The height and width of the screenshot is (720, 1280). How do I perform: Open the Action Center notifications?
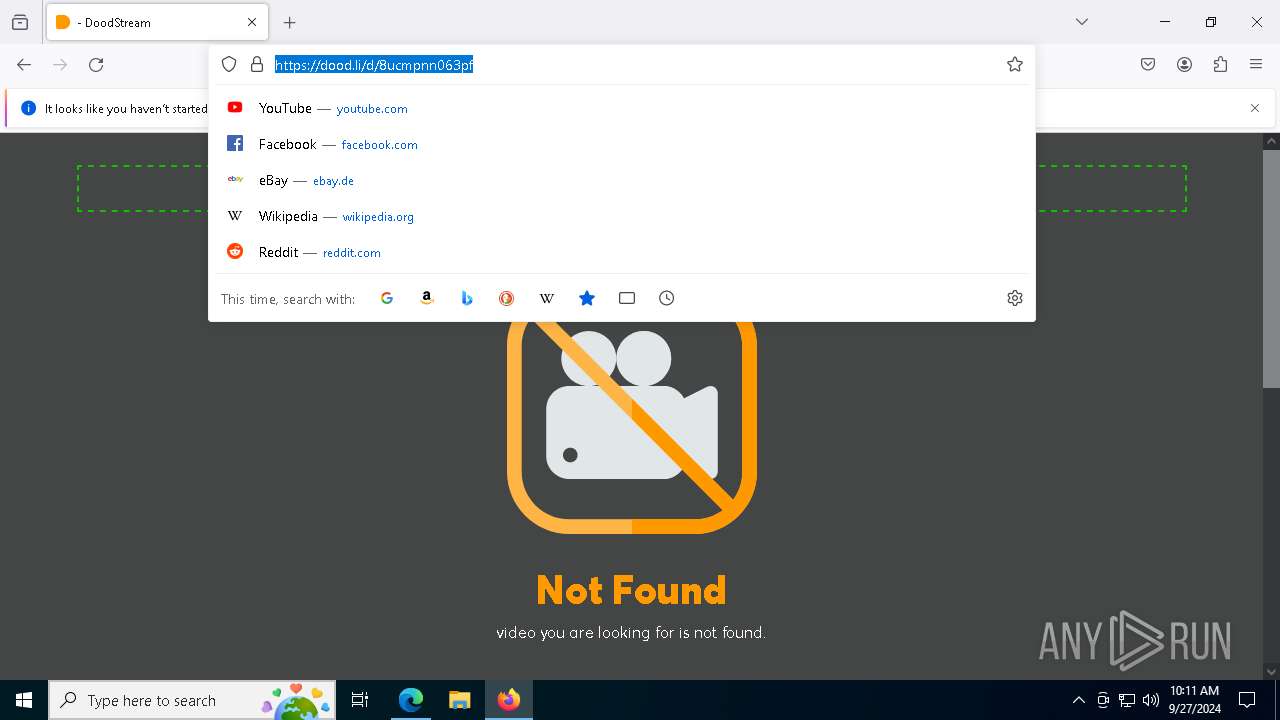click(1248, 700)
